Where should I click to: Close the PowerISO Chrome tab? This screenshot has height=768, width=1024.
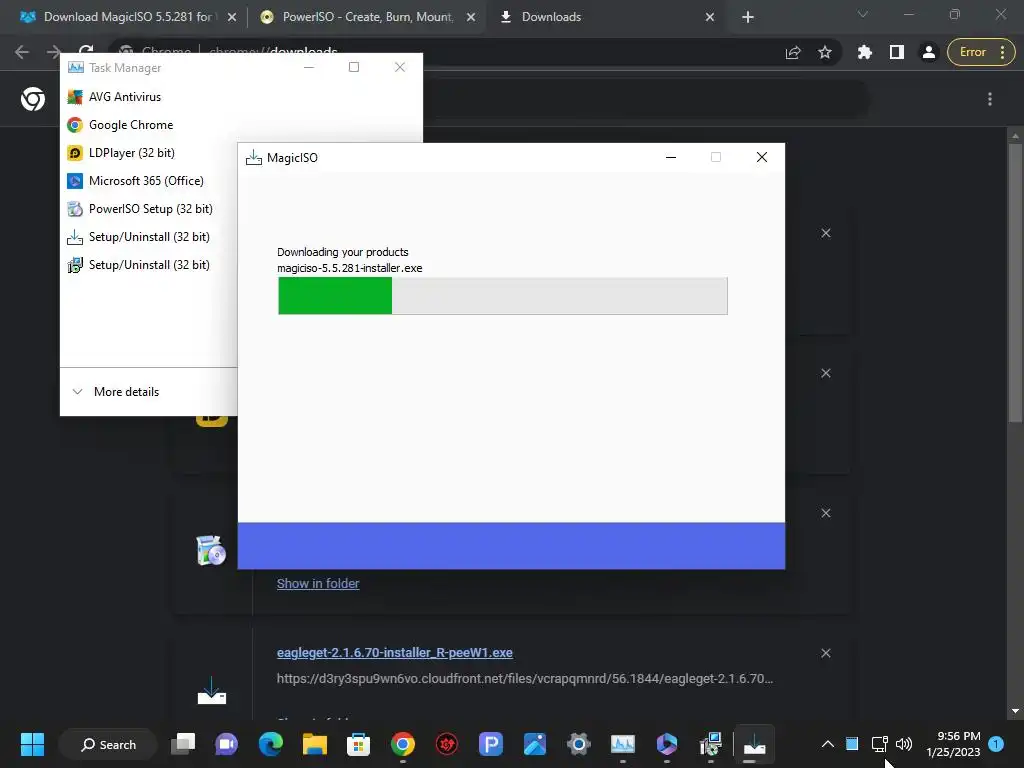pos(471,17)
